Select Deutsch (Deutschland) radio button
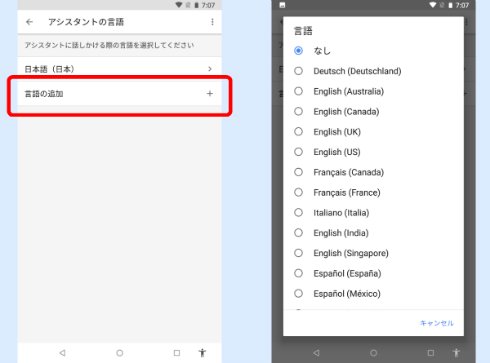Image resolution: width=490 pixels, height=363 pixels. [298, 71]
